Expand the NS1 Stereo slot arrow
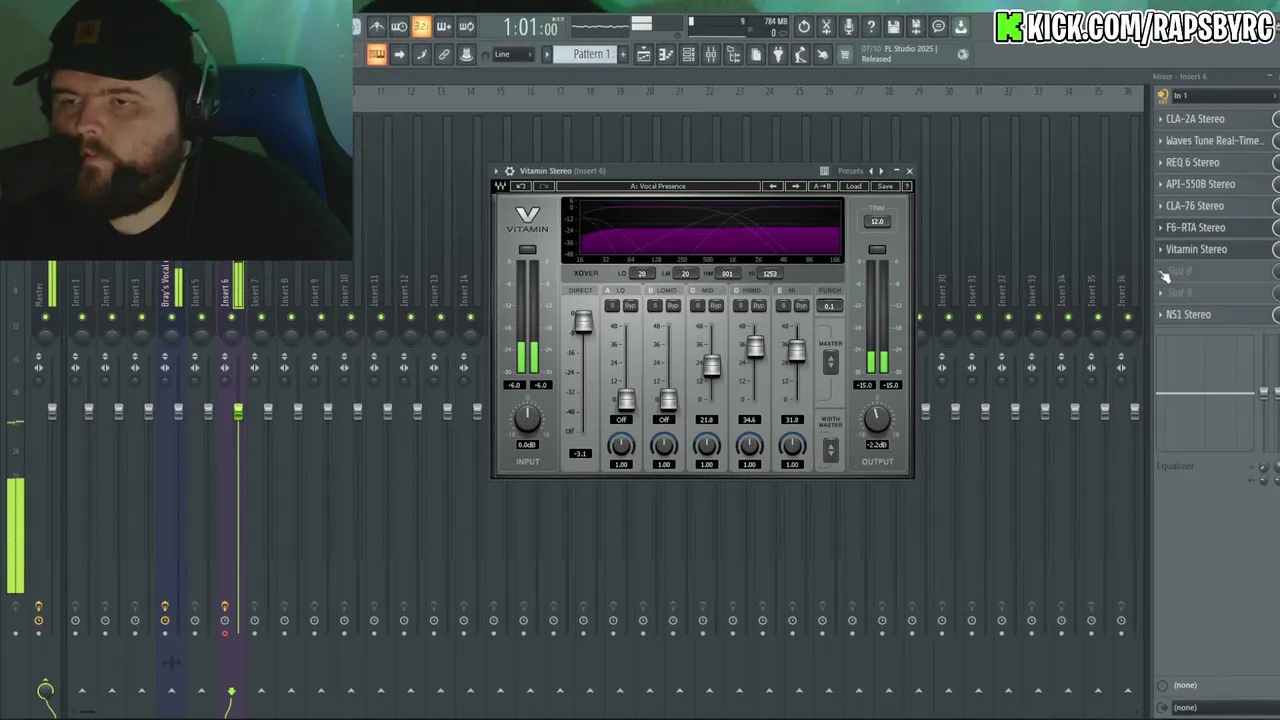The image size is (1280, 720). tap(1161, 315)
